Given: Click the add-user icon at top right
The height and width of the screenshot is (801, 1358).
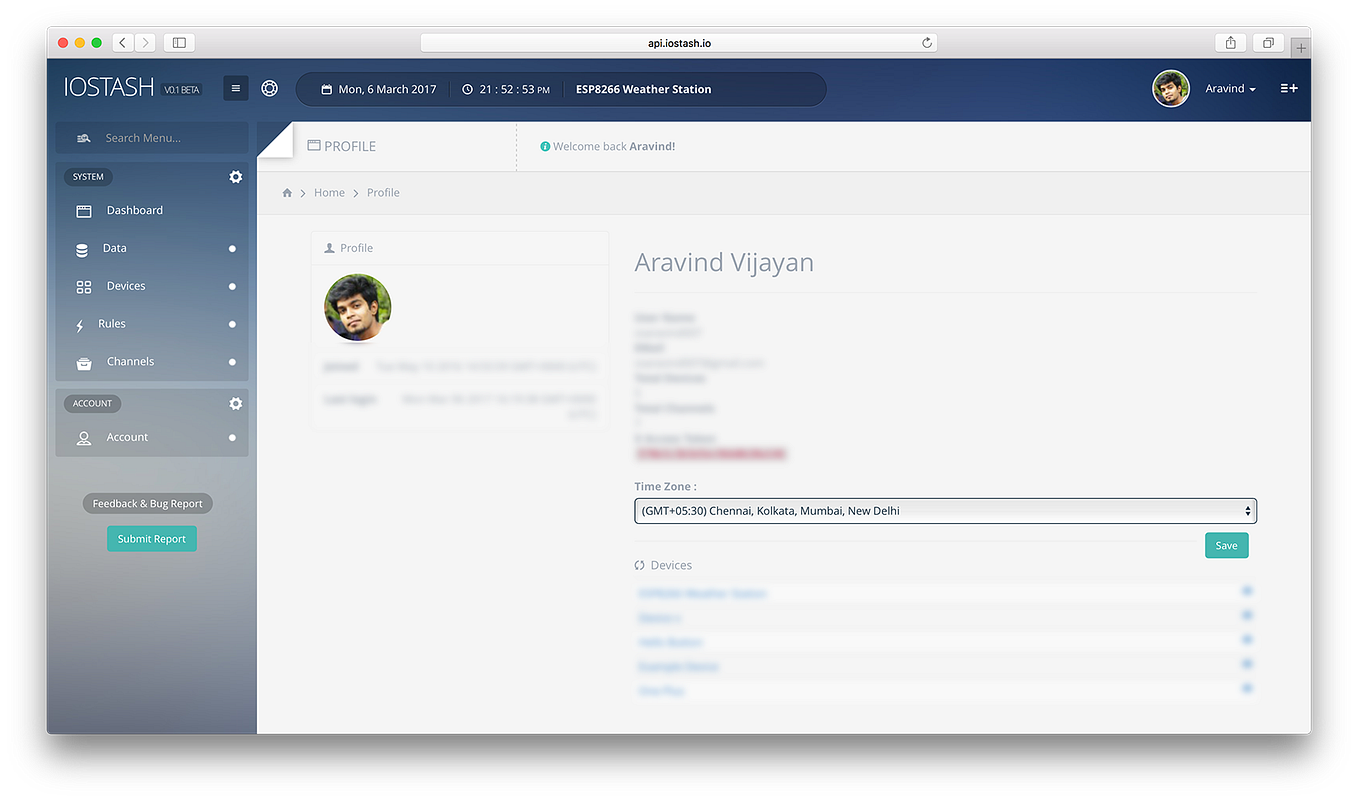Looking at the screenshot, I should [x=1289, y=89].
